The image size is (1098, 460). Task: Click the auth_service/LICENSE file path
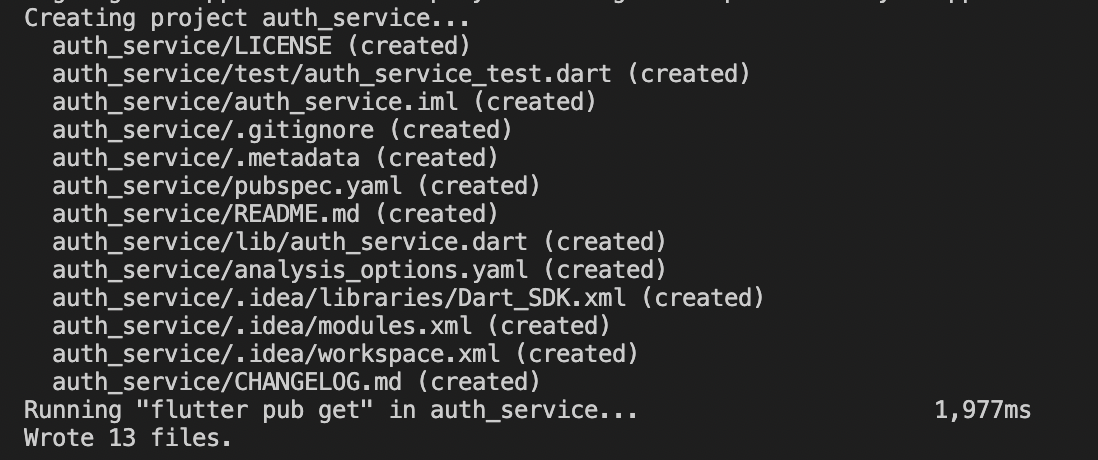(192, 46)
